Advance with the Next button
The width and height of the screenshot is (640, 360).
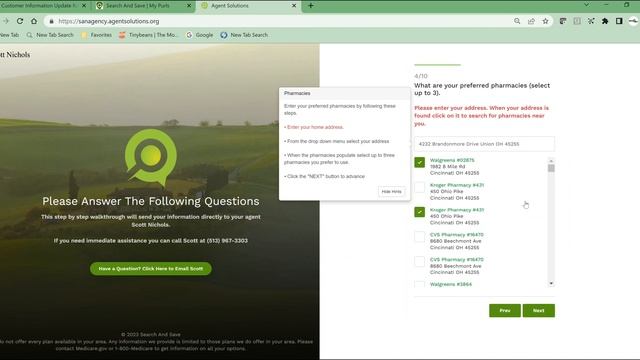538,311
